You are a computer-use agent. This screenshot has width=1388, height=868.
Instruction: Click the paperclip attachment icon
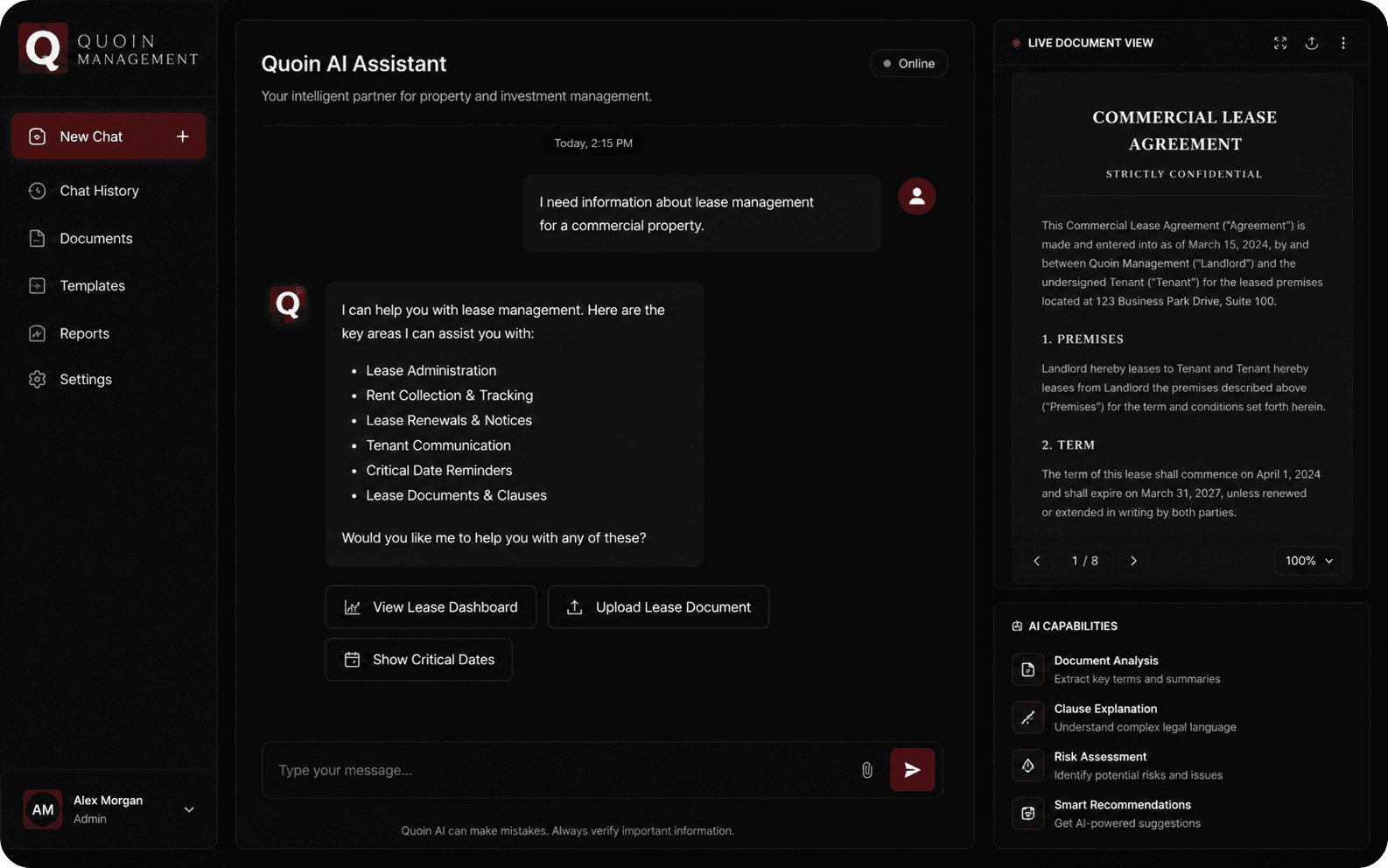(867, 770)
